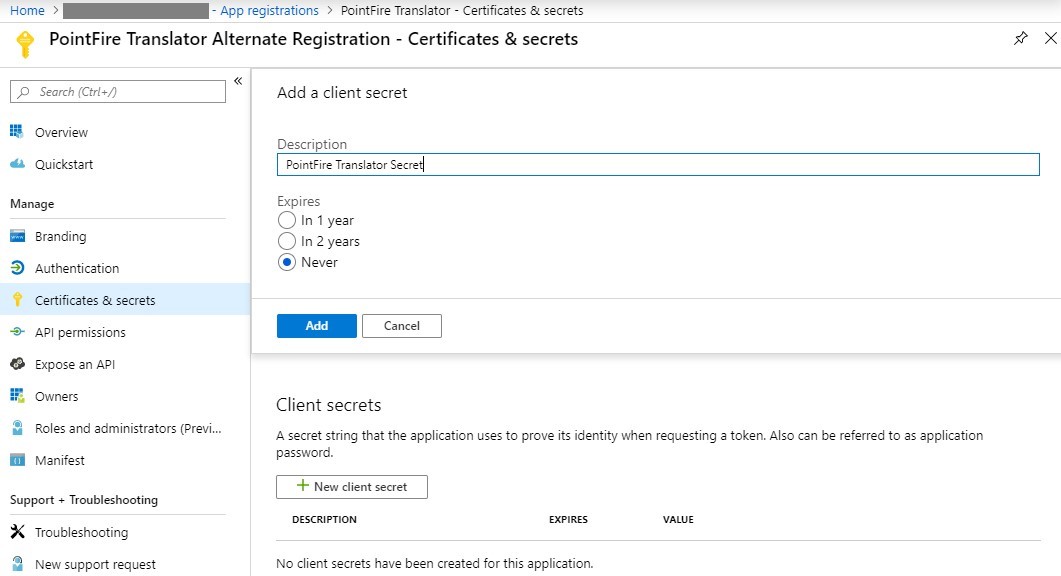Click the PointFire Translator breadcrumb entry

(x=462, y=10)
